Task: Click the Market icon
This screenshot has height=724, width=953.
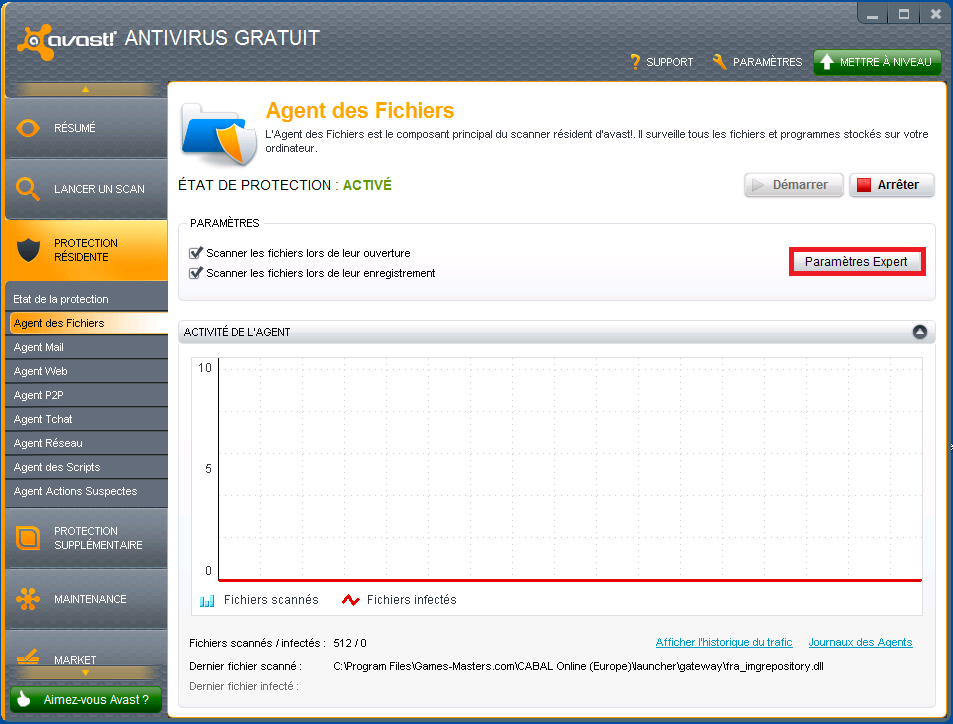Action: 28,657
